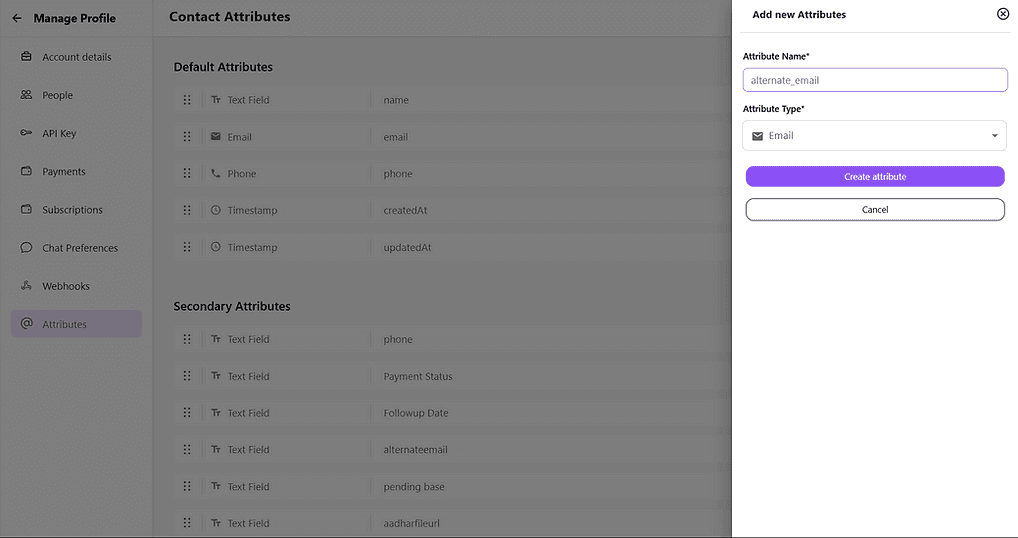Open Account details in the sidebar
The height and width of the screenshot is (538, 1018).
tap(76, 57)
